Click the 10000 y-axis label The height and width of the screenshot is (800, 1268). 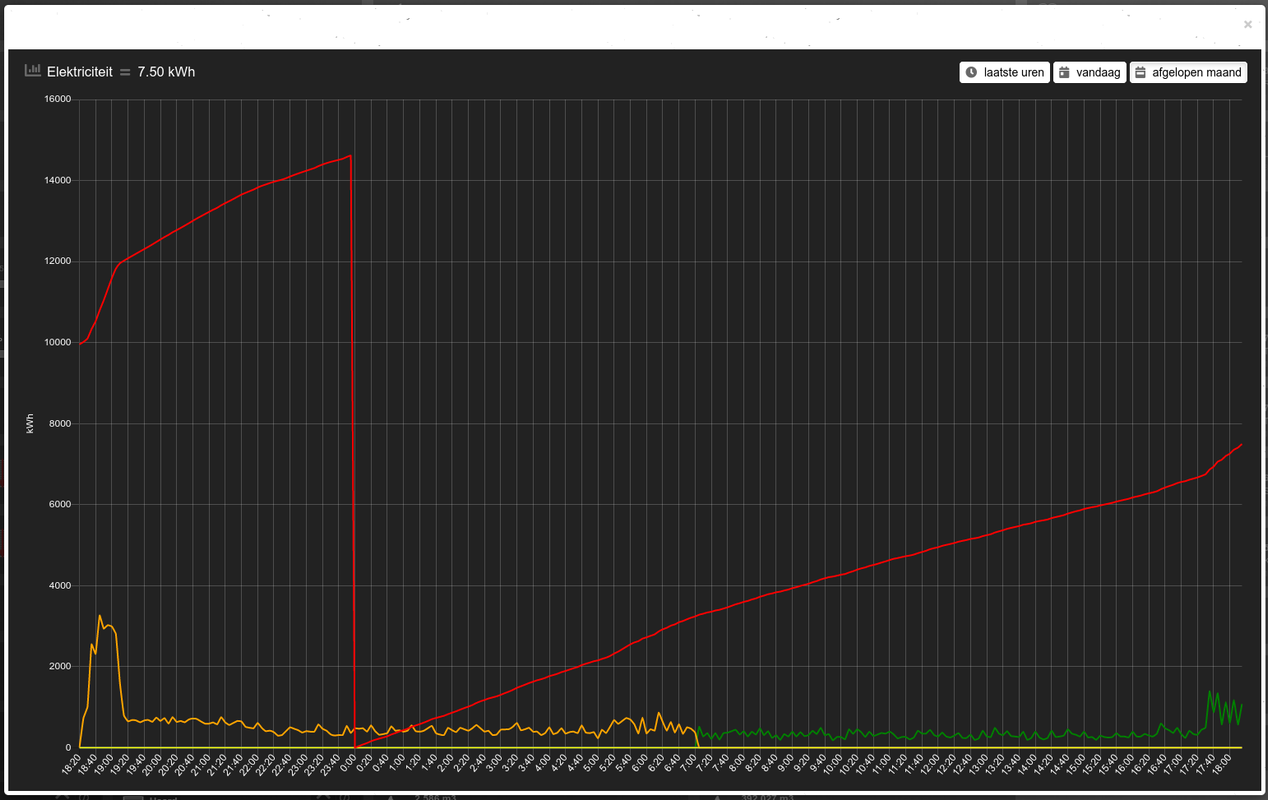point(56,342)
